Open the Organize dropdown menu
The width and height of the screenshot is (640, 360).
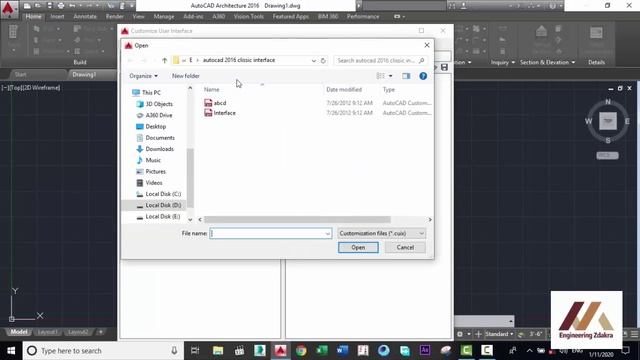point(143,76)
